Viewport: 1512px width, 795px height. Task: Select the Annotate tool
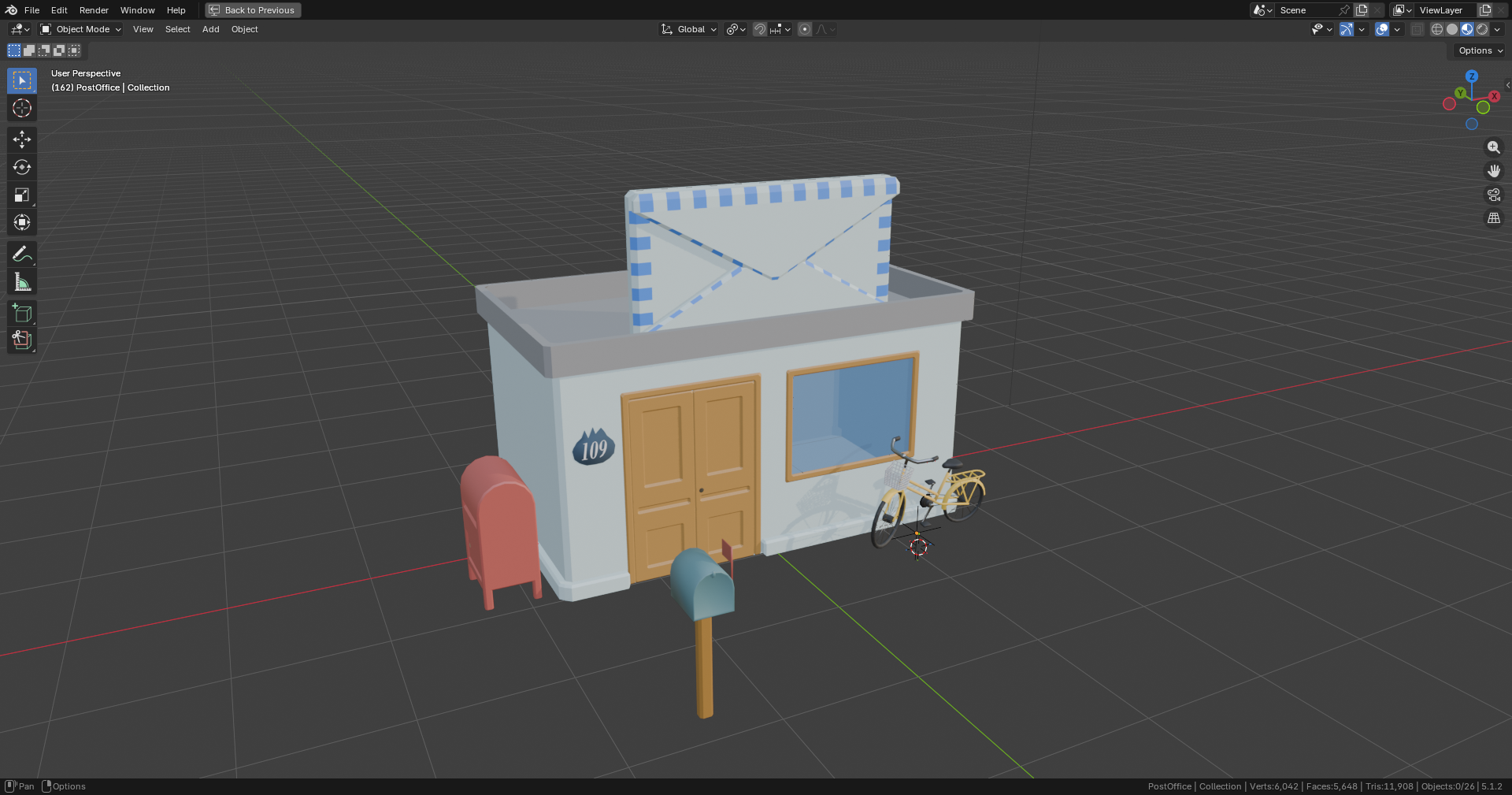(x=22, y=254)
